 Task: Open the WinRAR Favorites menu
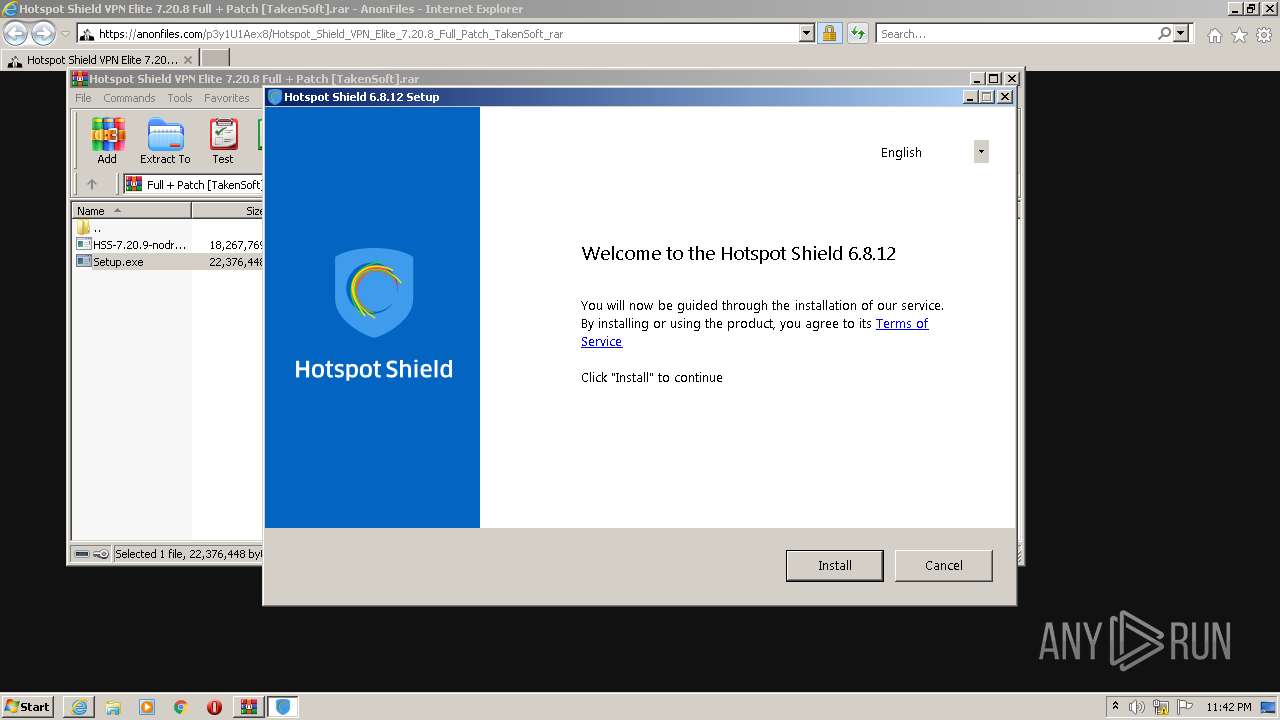(227, 98)
